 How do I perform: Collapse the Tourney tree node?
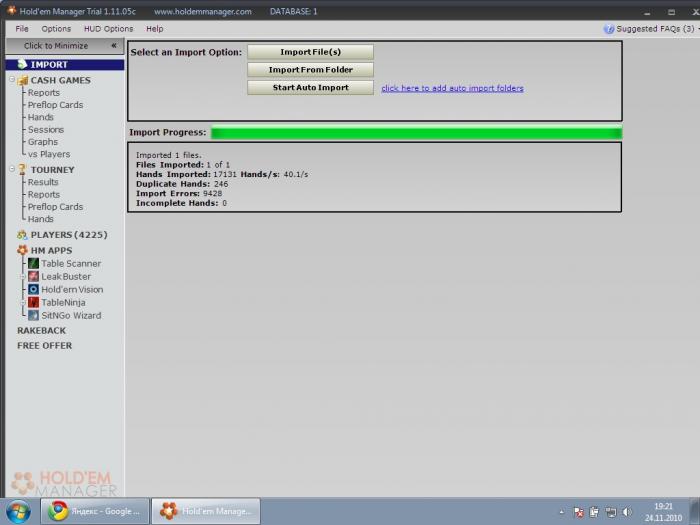pos(12,169)
